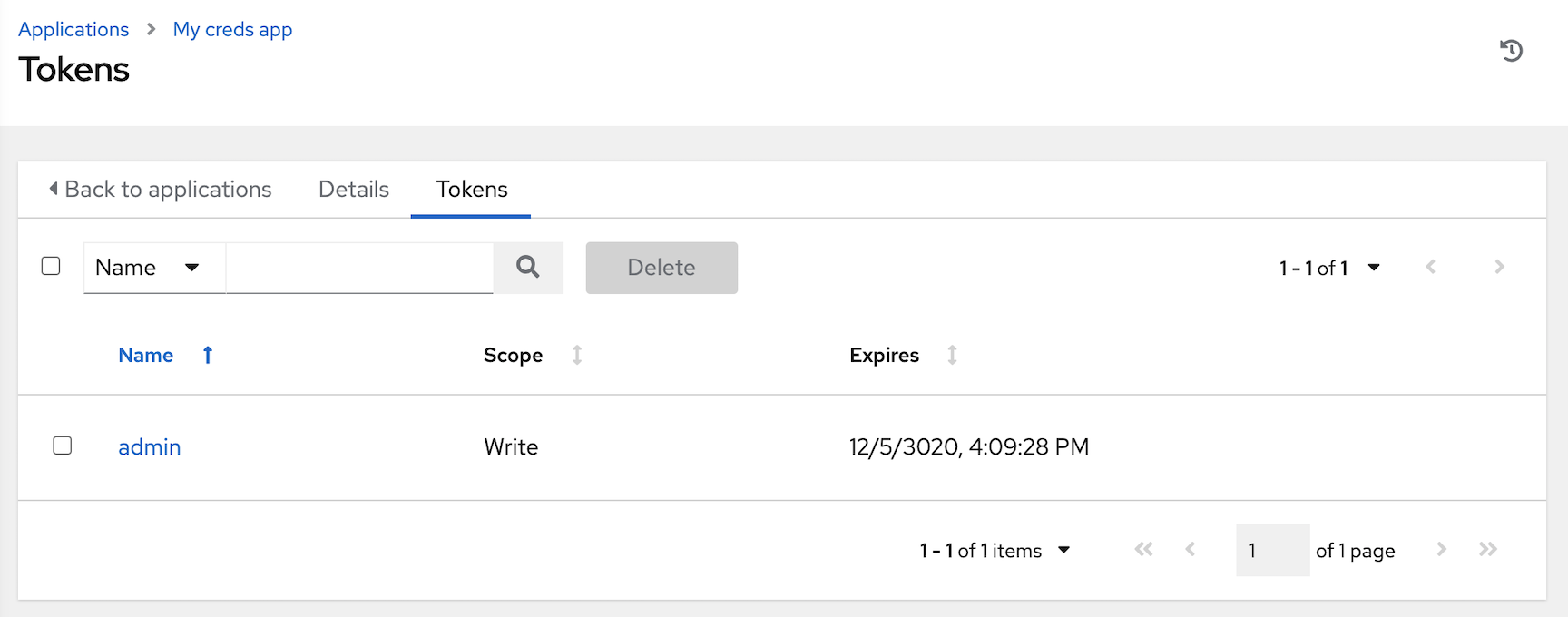This screenshot has width=1568, height=617.
Task: Click the token search text field
Action: [359, 268]
